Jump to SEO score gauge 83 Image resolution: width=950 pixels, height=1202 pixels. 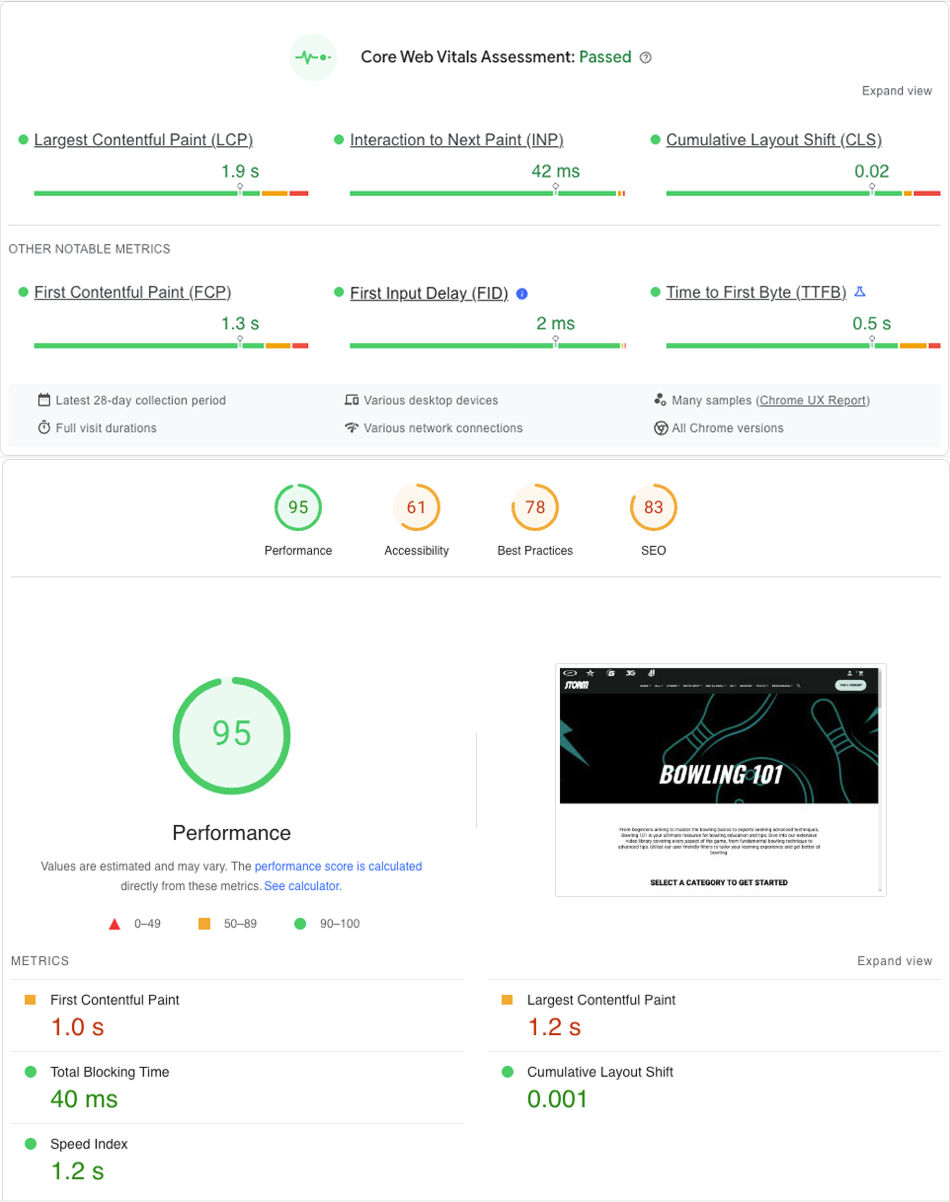[653, 508]
